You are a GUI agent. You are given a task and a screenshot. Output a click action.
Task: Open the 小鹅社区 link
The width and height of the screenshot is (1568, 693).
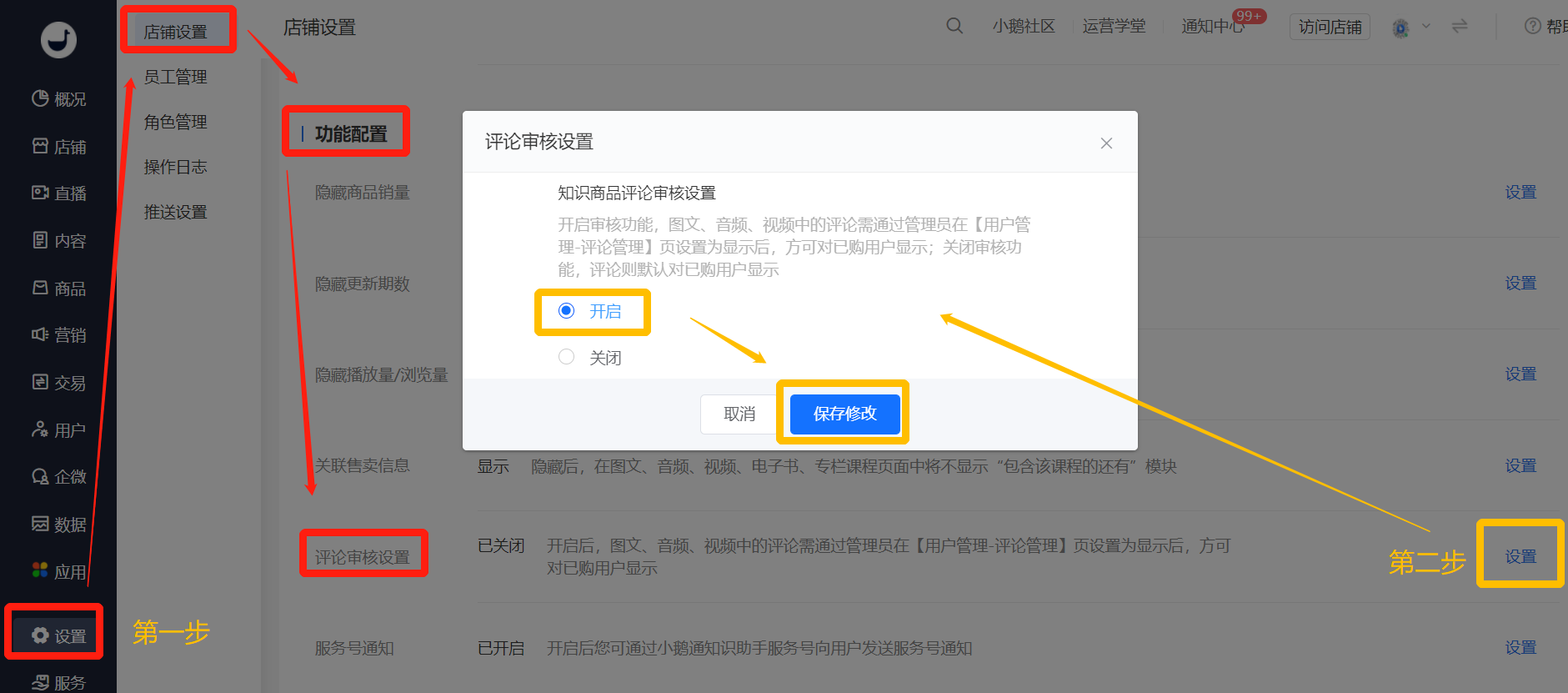click(x=1024, y=26)
